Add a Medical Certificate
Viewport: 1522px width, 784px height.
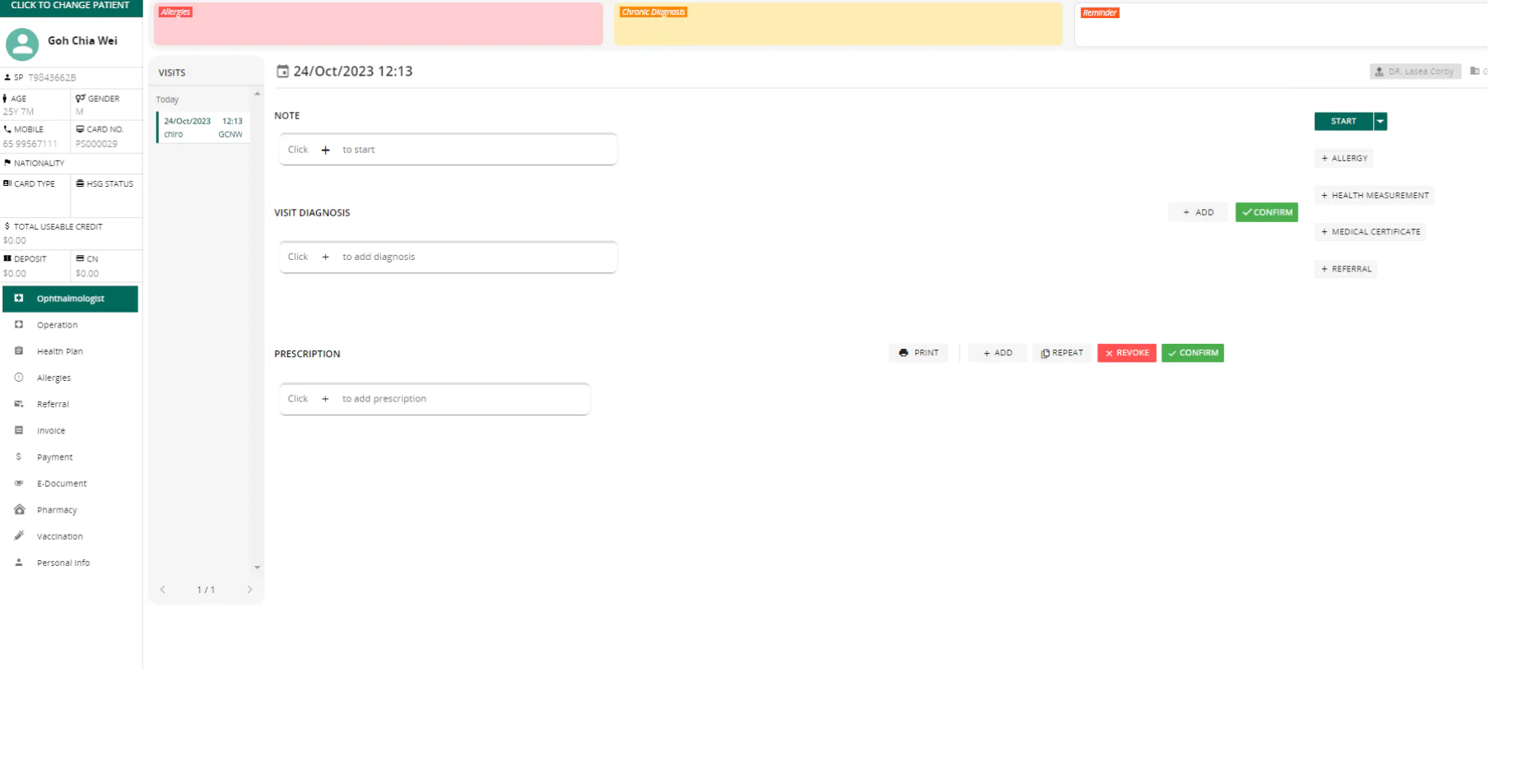click(x=1371, y=232)
